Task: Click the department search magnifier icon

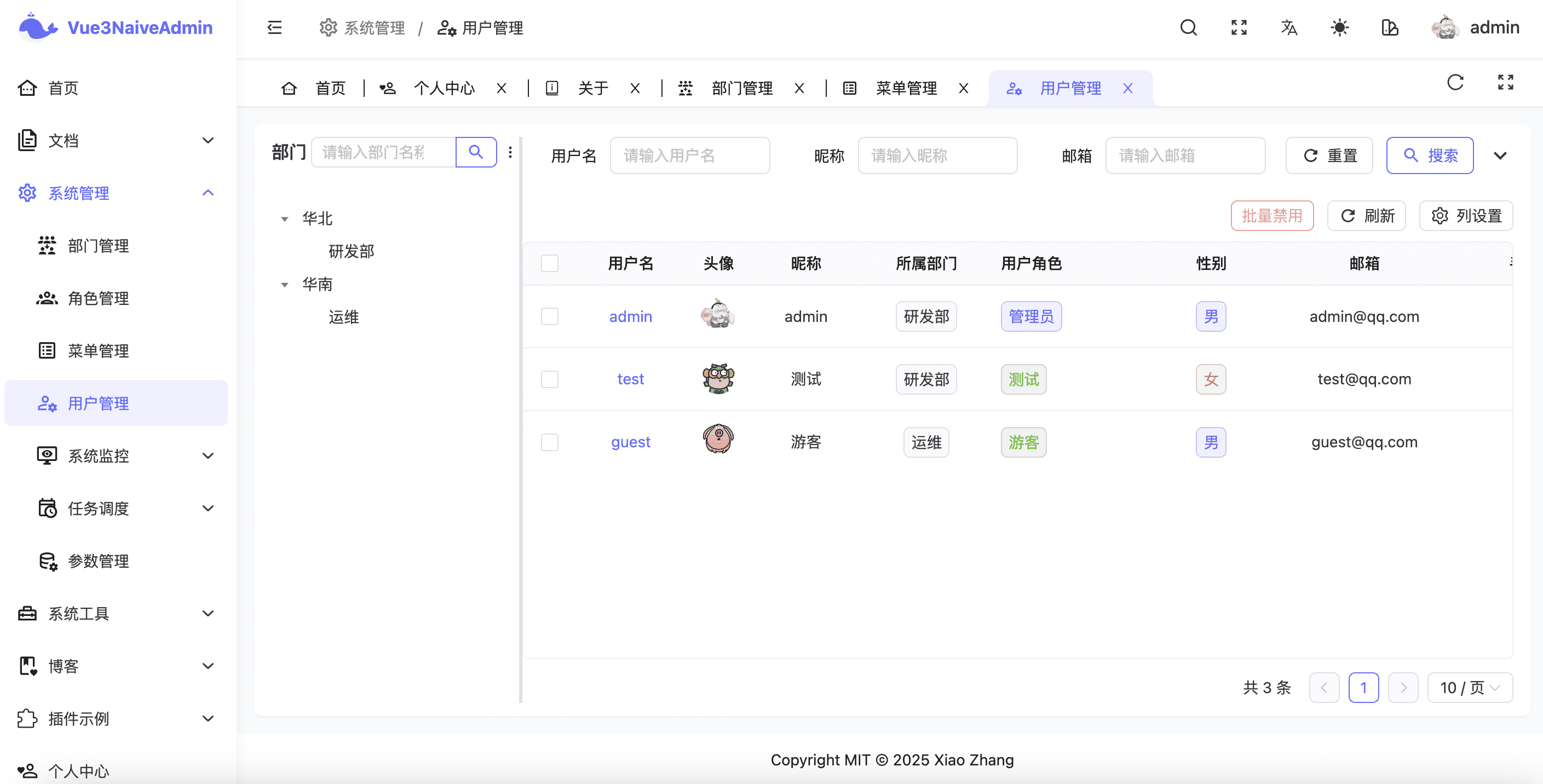Action: pyautogui.click(x=476, y=152)
